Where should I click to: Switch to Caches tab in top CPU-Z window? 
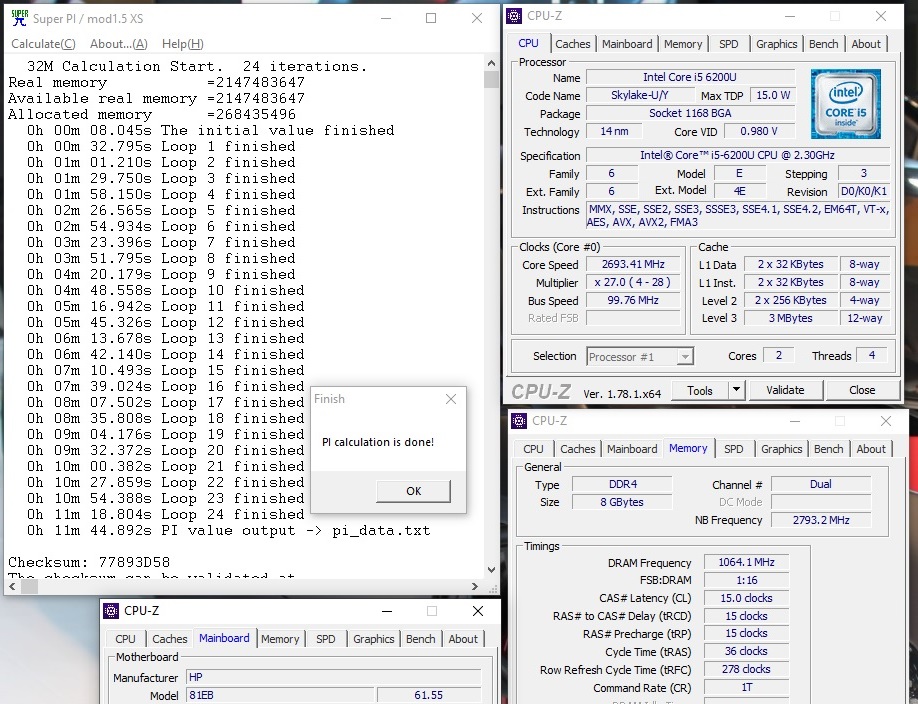(x=573, y=44)
